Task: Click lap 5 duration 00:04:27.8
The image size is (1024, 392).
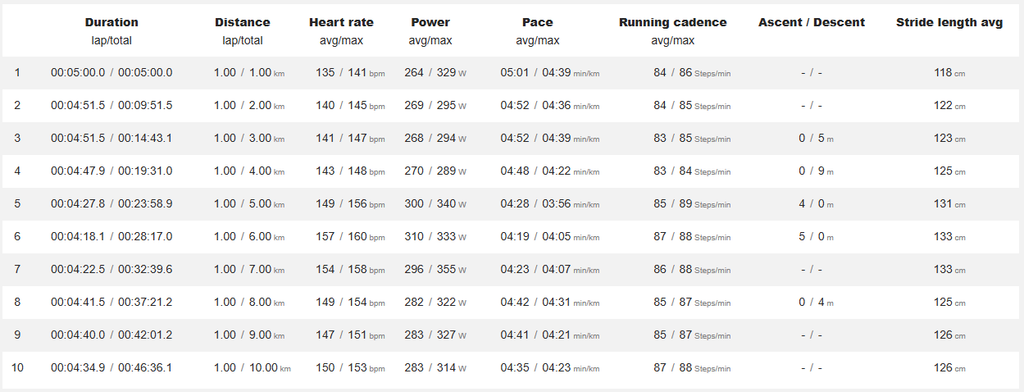Action: (x=78, y=204)
